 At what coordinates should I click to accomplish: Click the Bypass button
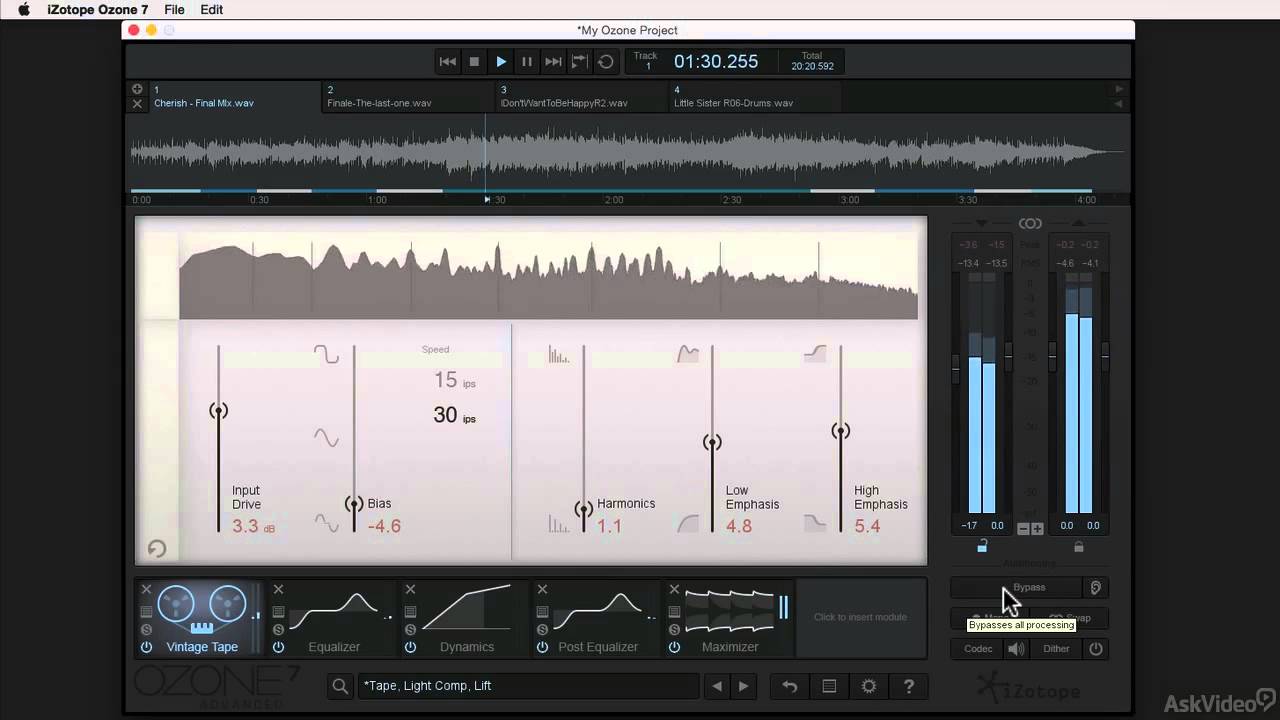[x=1016, y=588]
